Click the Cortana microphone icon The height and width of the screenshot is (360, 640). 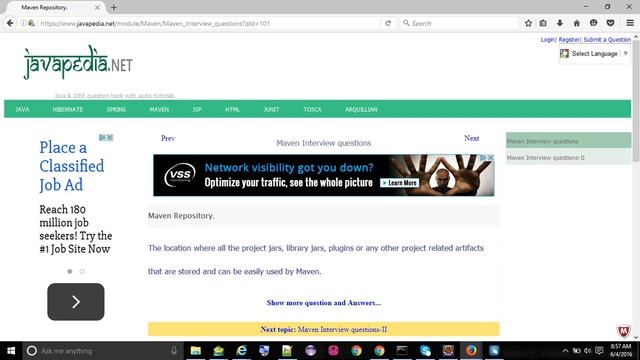(x=174, y=351)
